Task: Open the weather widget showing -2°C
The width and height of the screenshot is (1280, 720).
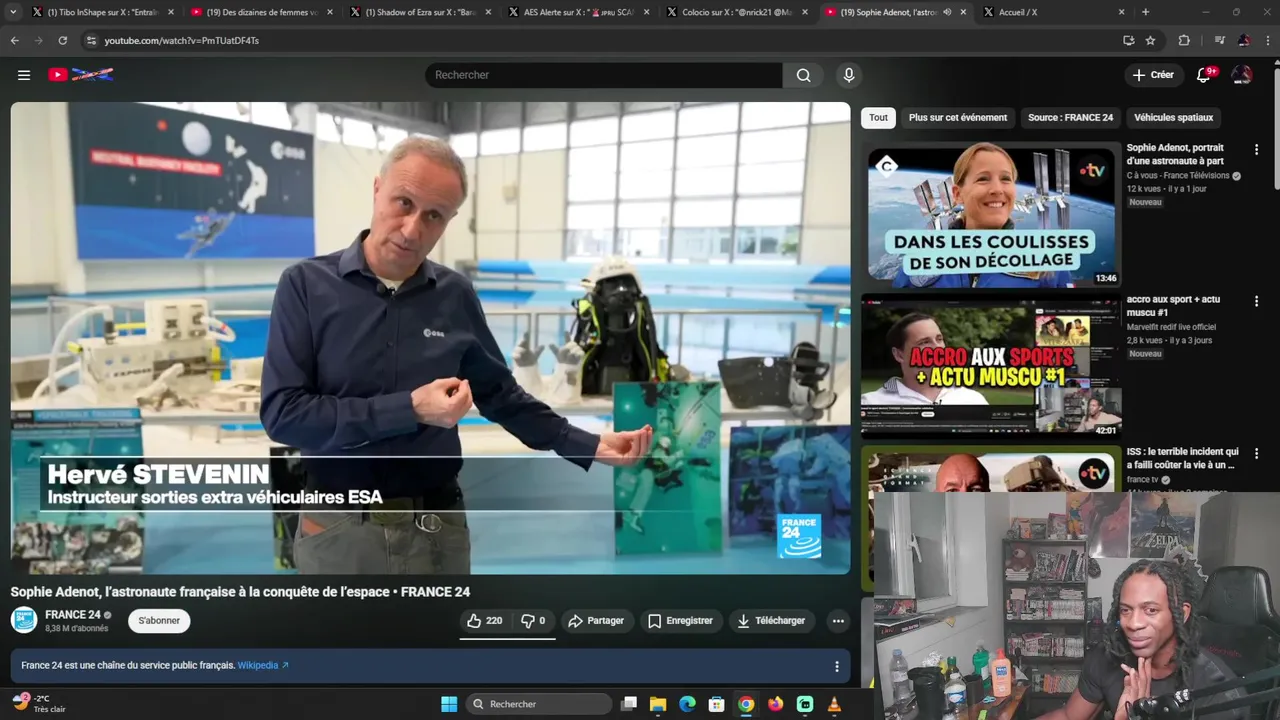Action: 39,704
